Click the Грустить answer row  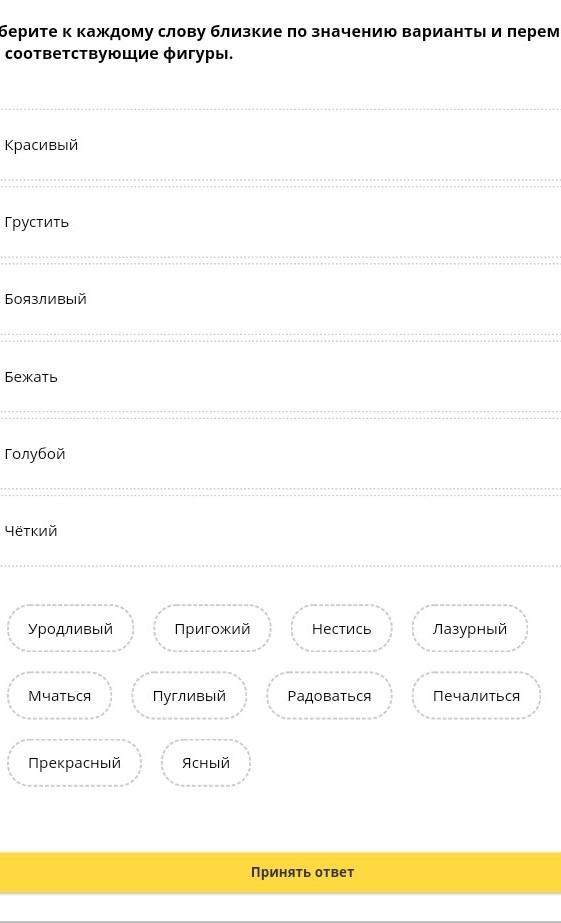click(280, 222)
